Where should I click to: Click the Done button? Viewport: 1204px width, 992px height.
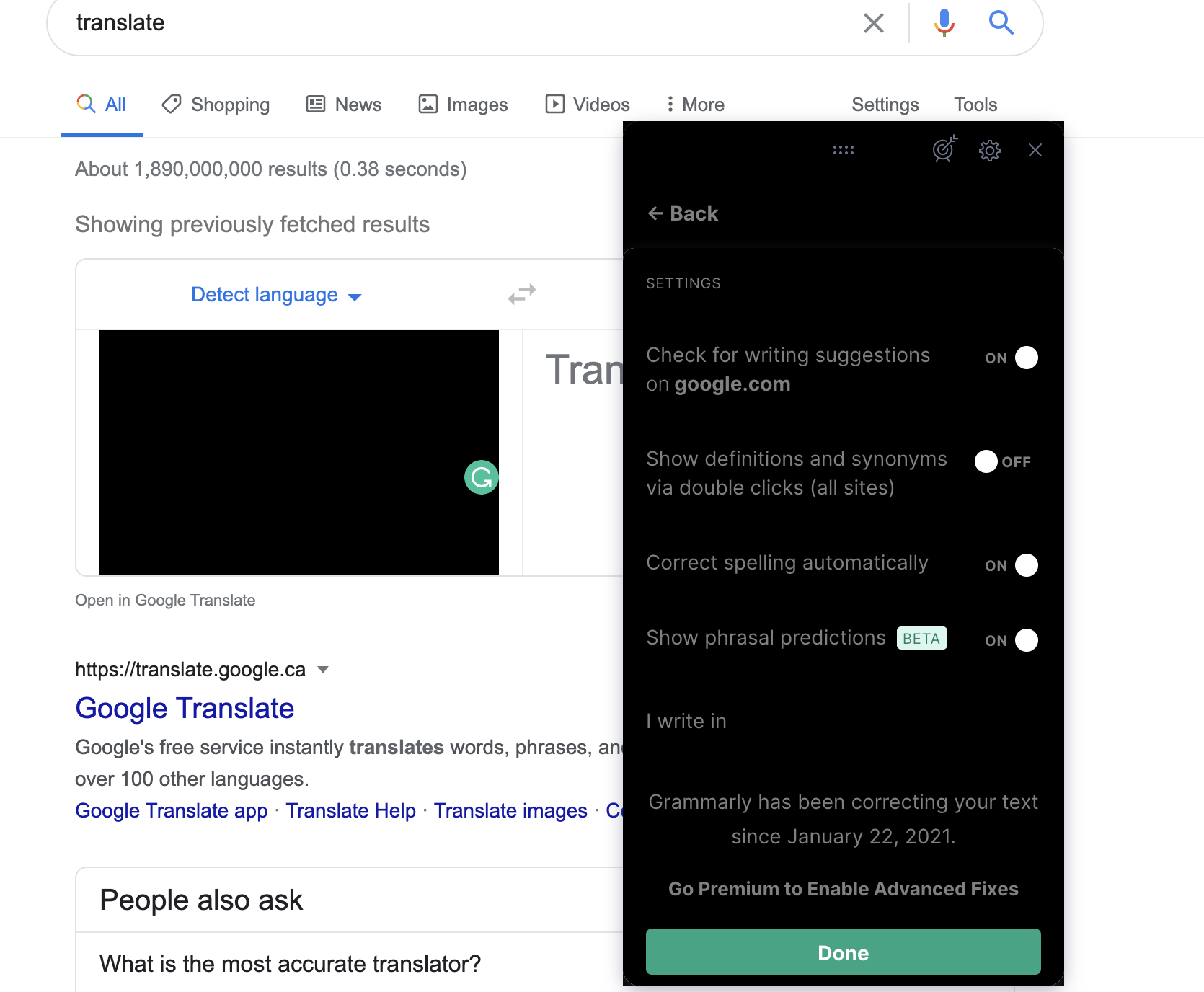(x=843, y=952)
